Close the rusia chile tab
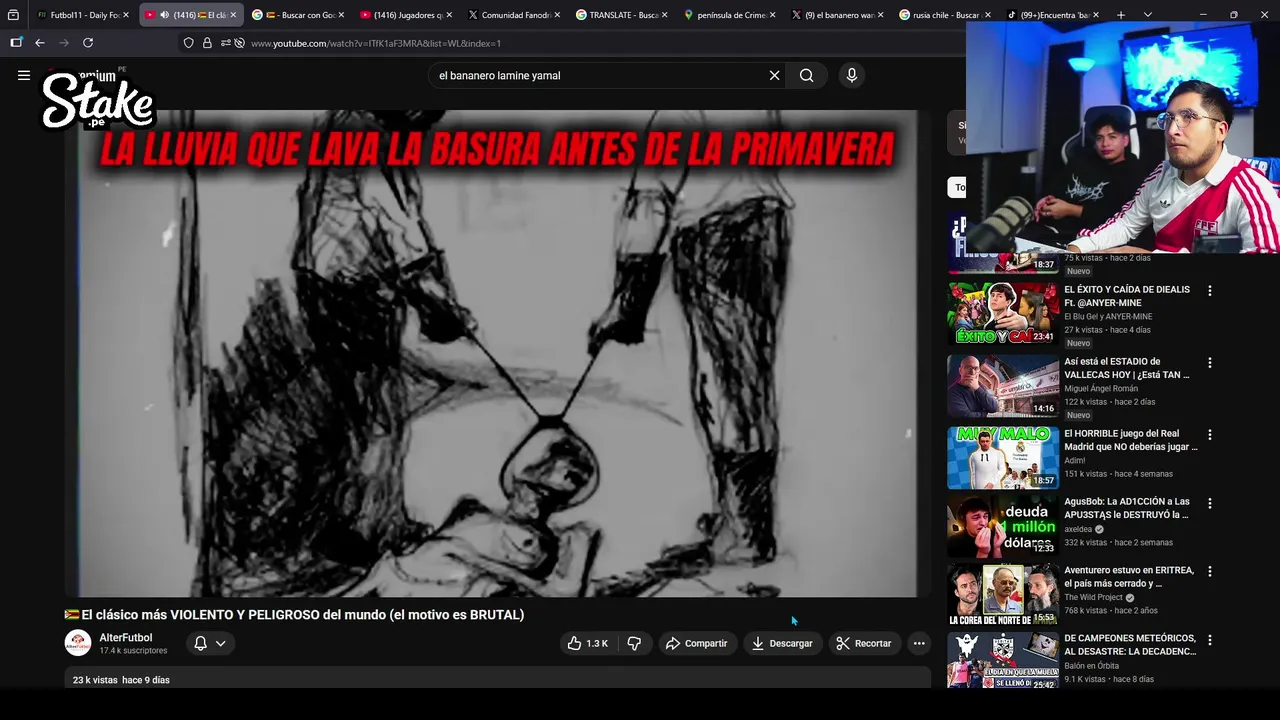1280x720 pixels. click(x=988, y=15)
